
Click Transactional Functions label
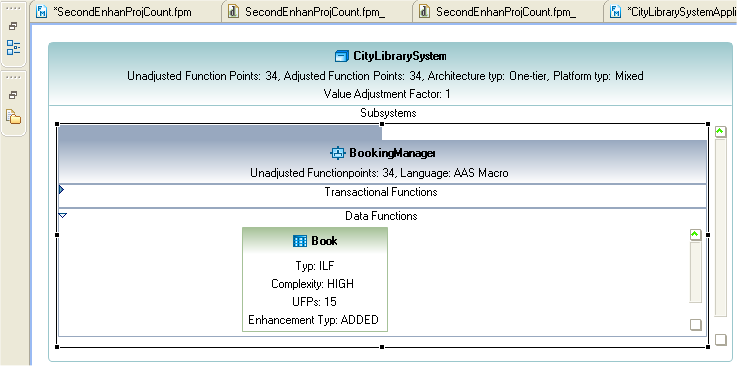tap(381, 192)
